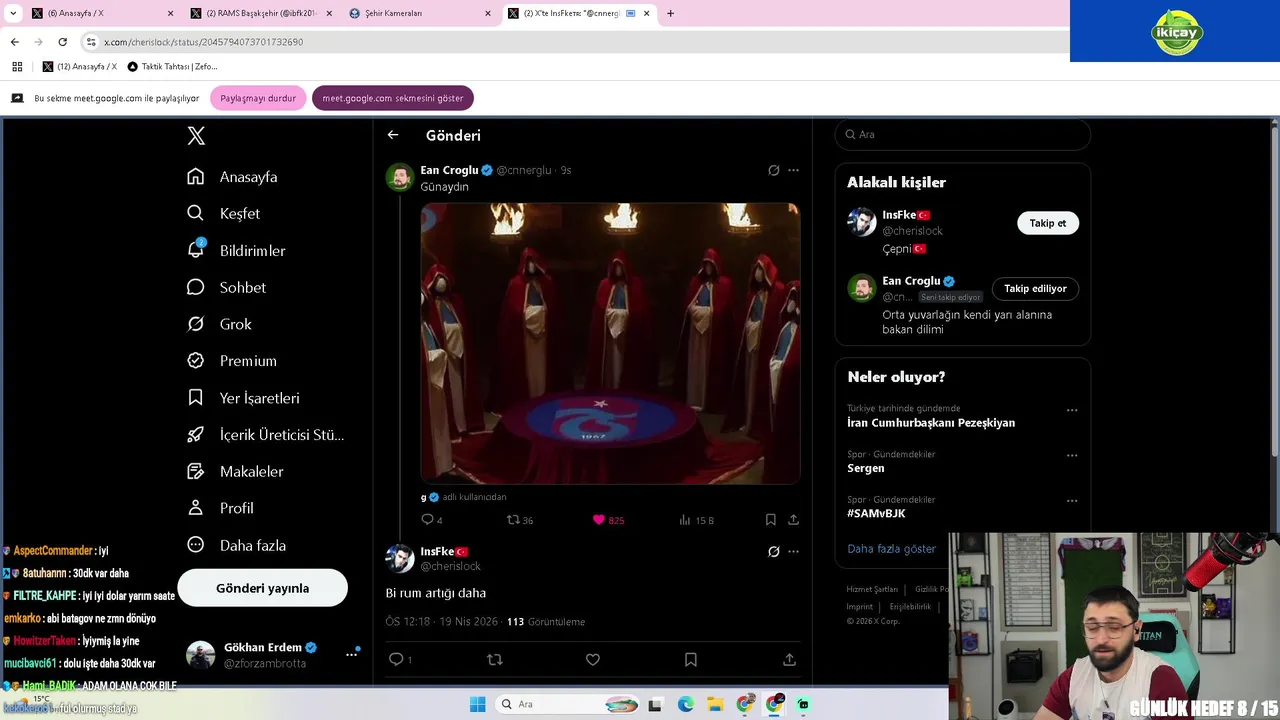Click the X logo in sidebar
Image resolution: width=1280 pixels, height=720 pixels.
click(196, 136)
